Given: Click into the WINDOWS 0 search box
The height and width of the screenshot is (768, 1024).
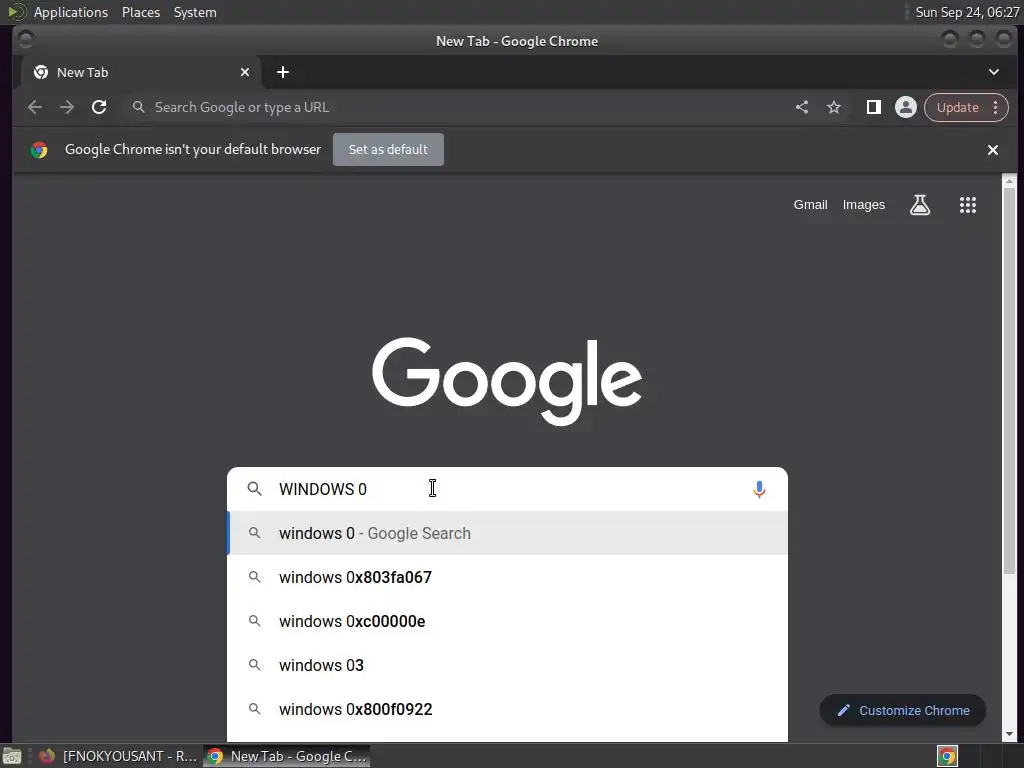Looking at the screenshot, I should click(x=507, y=489).
